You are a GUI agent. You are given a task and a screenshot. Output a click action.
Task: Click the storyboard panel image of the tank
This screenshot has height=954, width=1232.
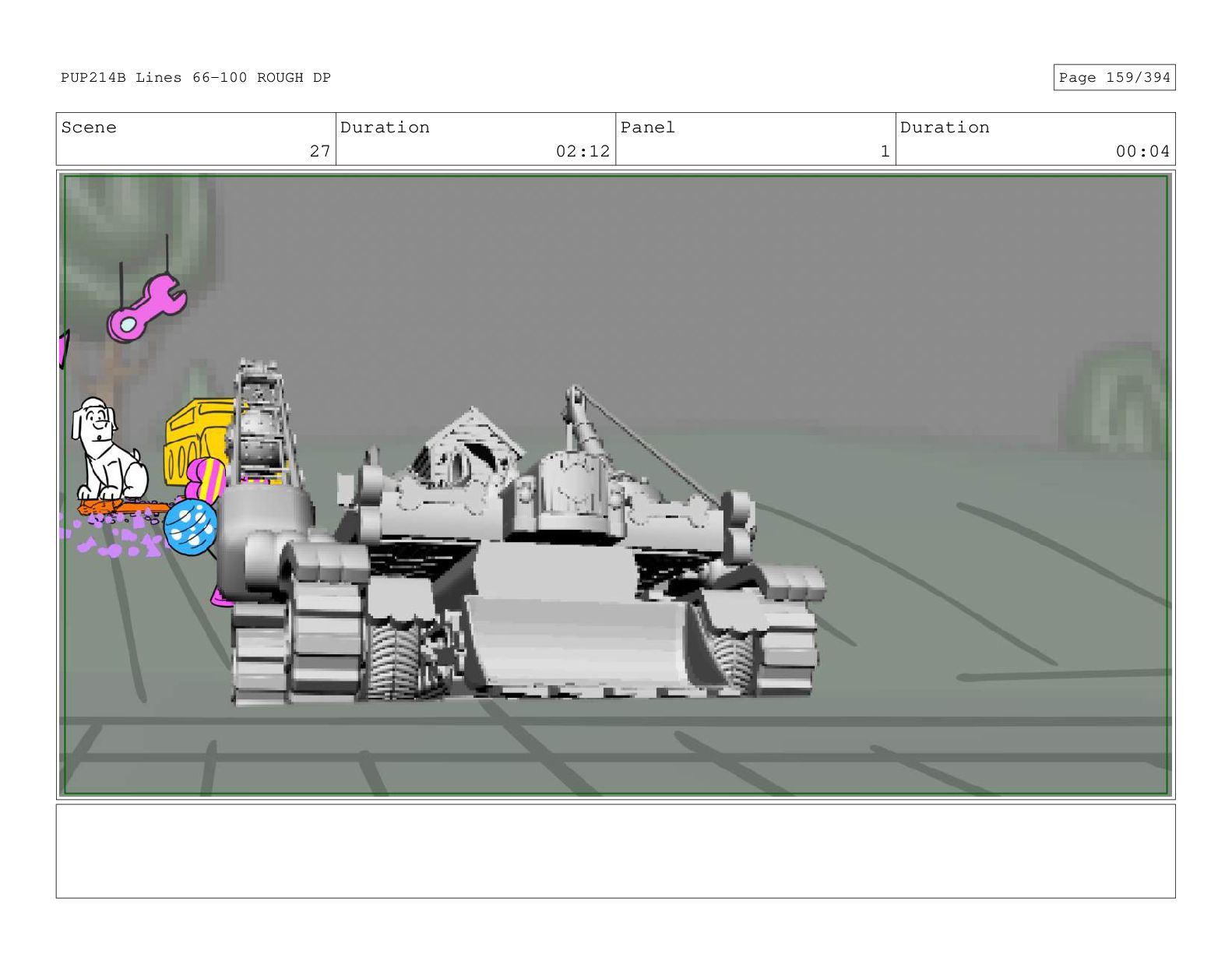(x=615, y=484)
